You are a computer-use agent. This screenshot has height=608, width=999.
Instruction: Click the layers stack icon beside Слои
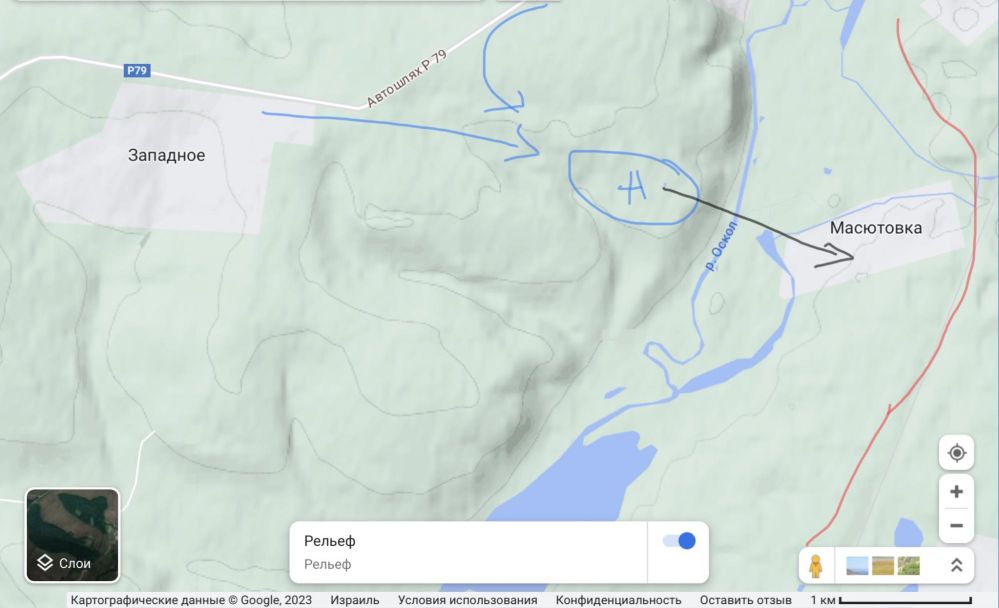(x=45, y=563)
